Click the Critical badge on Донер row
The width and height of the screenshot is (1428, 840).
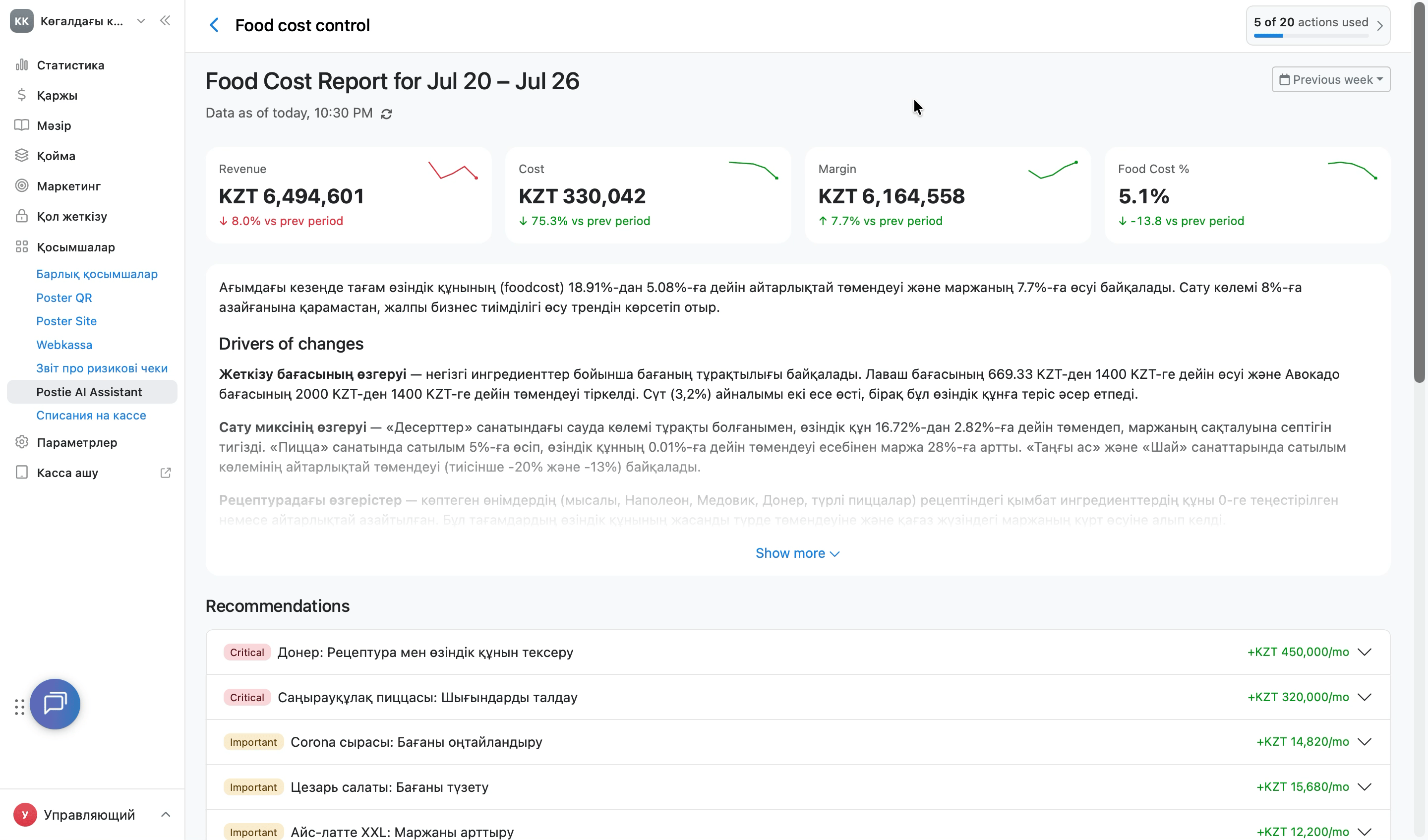[247, 653]
